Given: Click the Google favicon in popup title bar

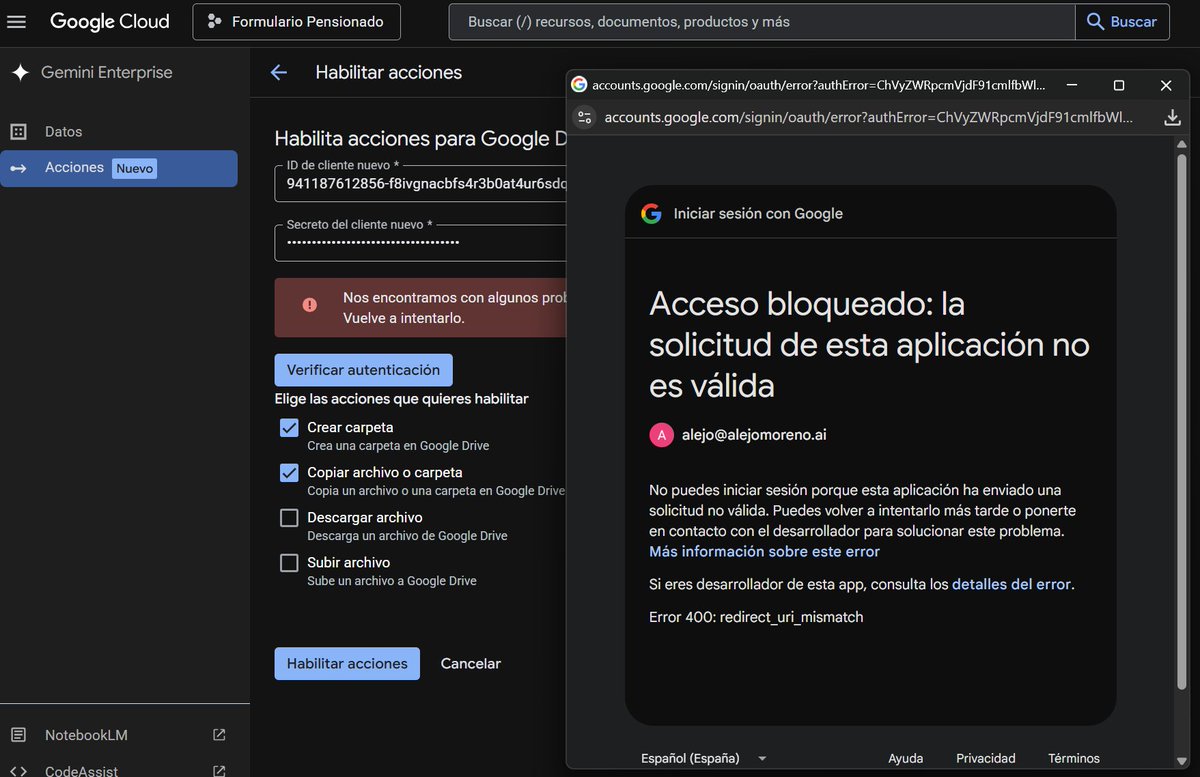Looking at the screenshot, I should click(x=579, y=85).
